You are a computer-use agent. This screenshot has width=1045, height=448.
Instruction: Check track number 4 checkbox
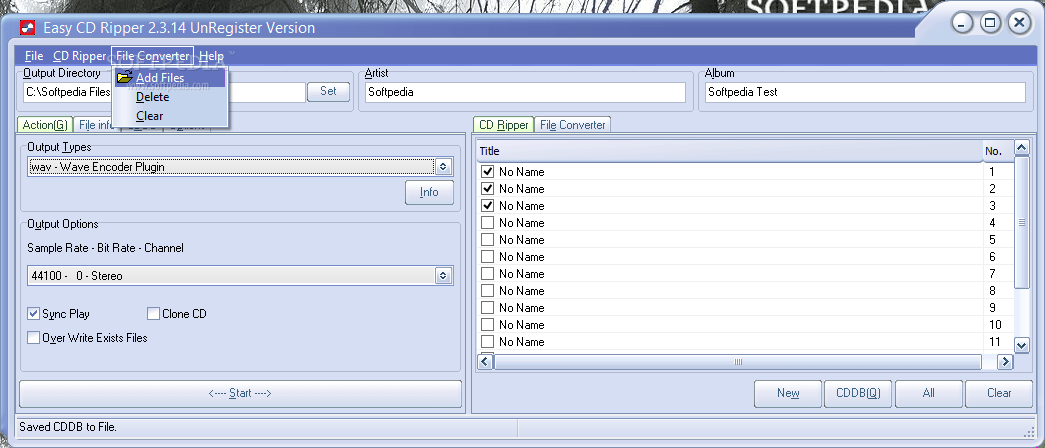487,223
